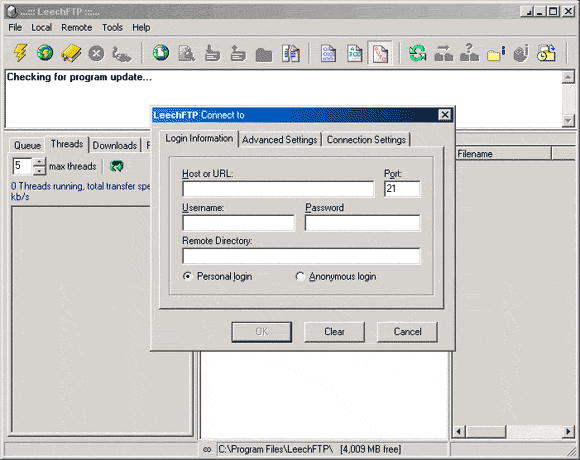
Task: Click the download arrow-down drive icon
Action: tap(212, 54)
